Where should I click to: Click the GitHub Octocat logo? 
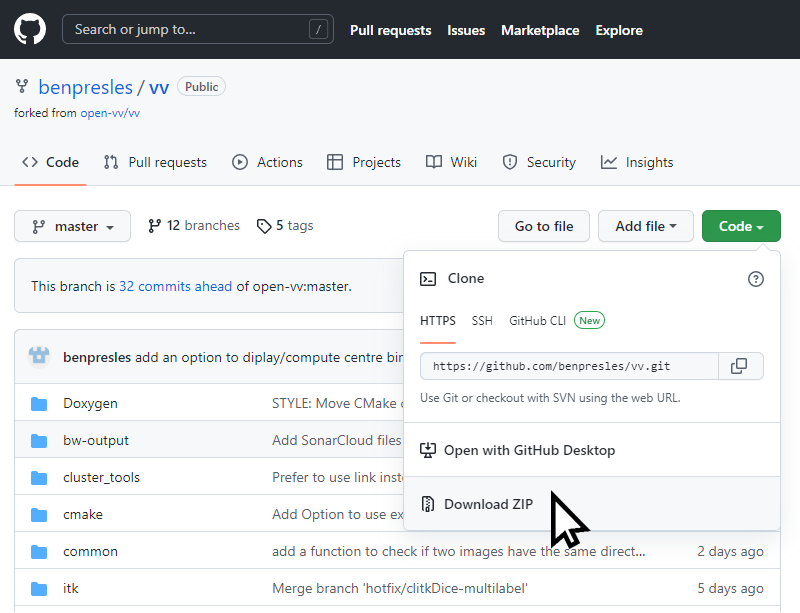pos(30,29)
